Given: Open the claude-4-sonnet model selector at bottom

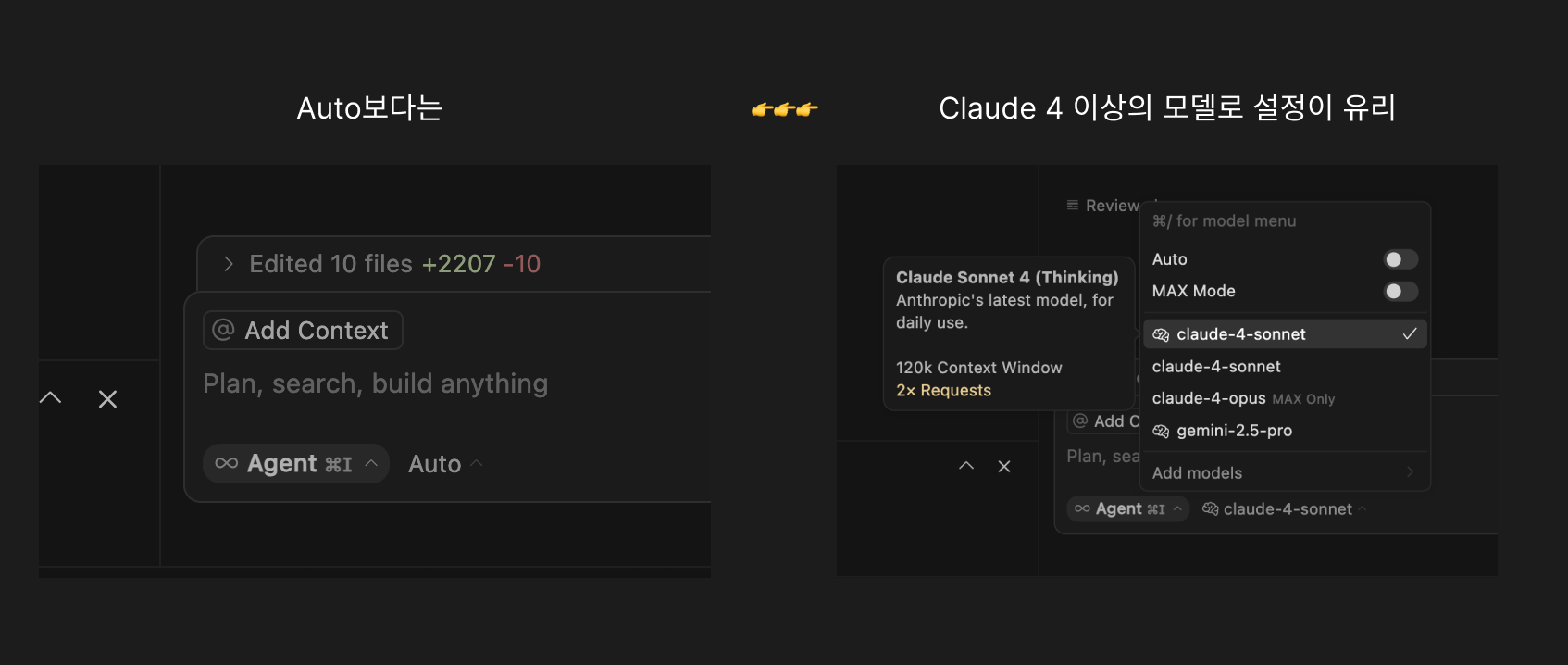Looking at the screenshot, I should click(1284, 508).
